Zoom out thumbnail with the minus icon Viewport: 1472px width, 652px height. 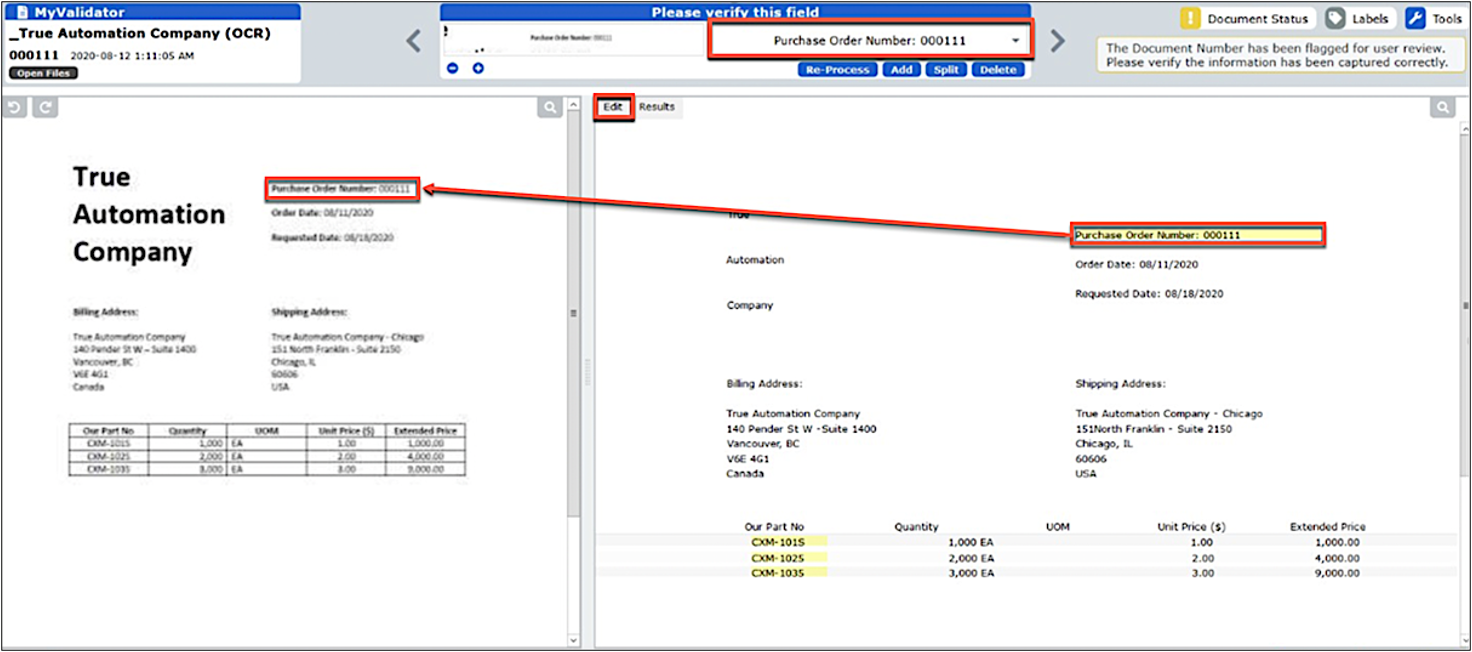pyautogui.click(x=453, y=68)
